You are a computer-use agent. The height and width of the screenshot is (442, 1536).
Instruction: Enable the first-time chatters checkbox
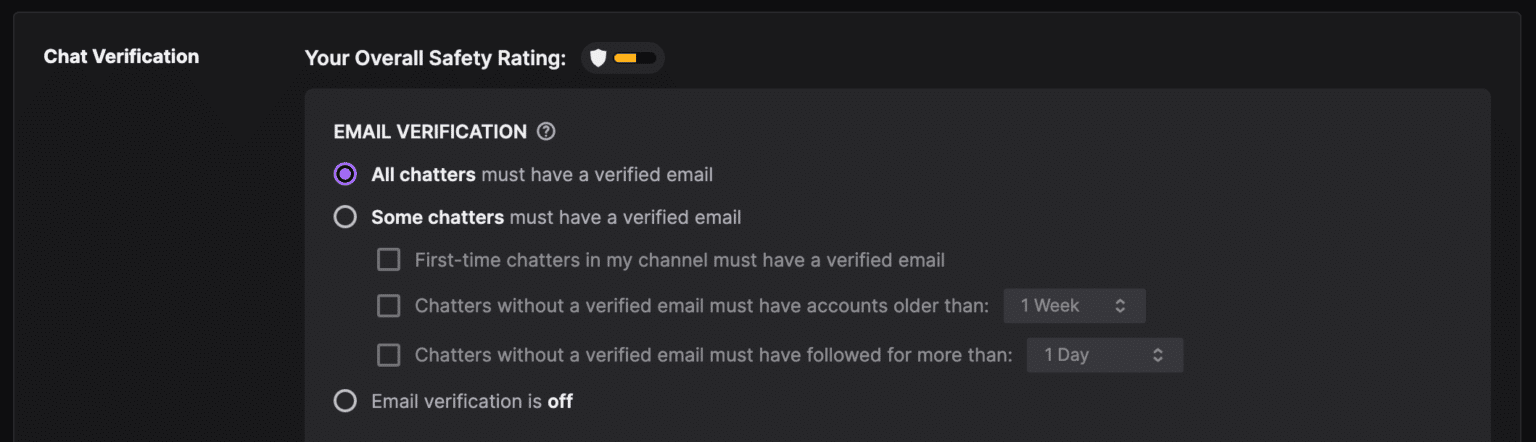pos(388,260)
